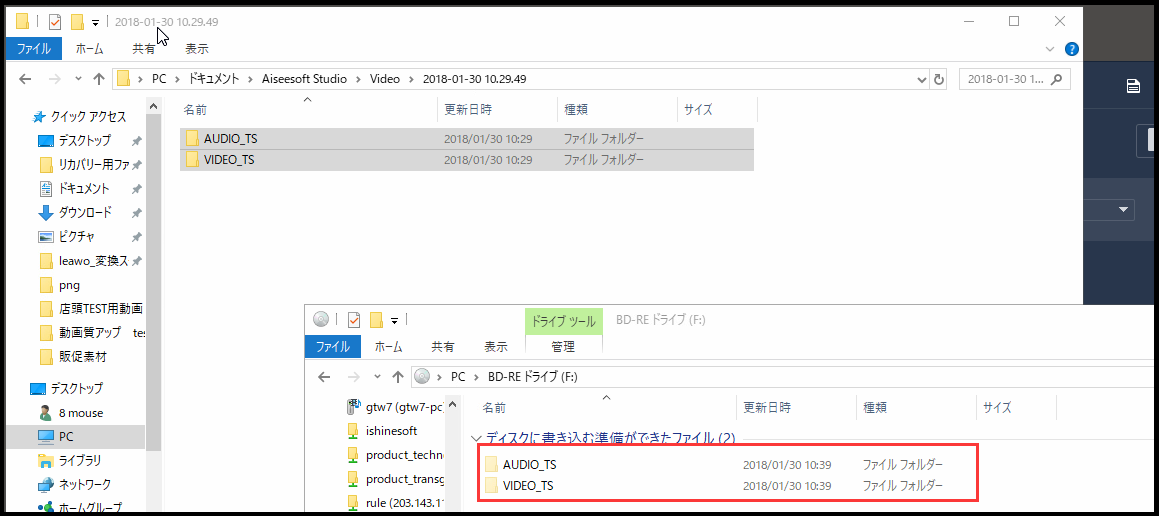
Task: Click the 表示 tab in the BD-RE drive window
Action: pyautogui.click(x=496, y=346)
